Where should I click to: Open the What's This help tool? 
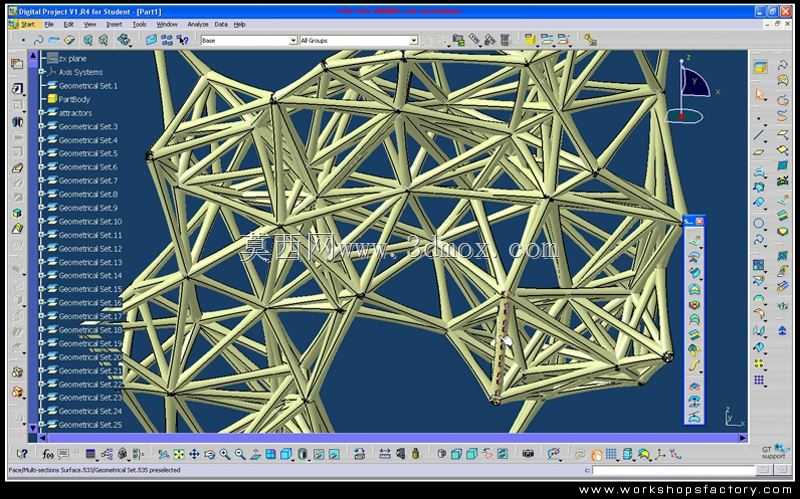[x=22, y=454]
